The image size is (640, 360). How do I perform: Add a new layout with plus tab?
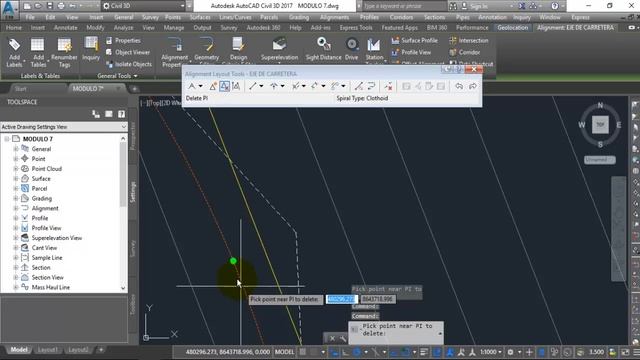coord(101,350)
